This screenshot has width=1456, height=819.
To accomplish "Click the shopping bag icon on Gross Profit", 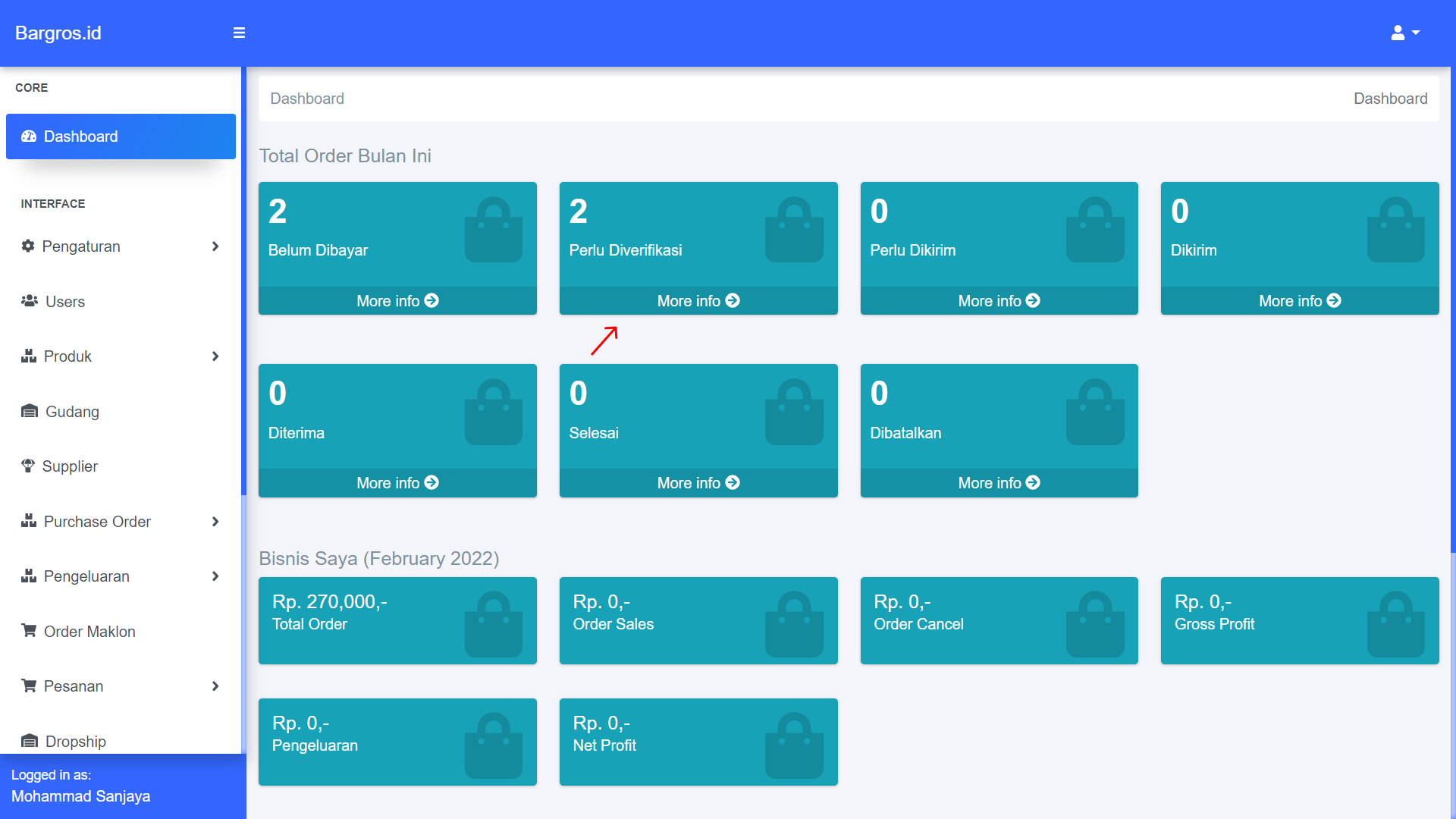I will pos(1396,624).
